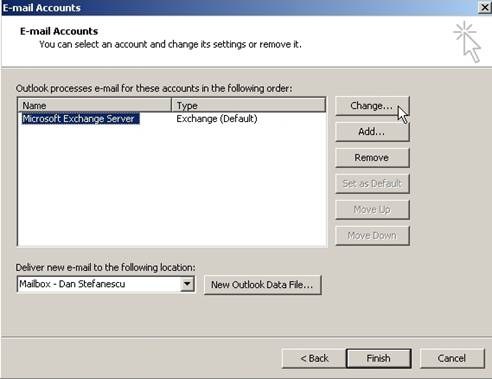Create a New Outlook Data File
Image resolution: width=492 pixels, height=379 pixels.
pos(262,285)
